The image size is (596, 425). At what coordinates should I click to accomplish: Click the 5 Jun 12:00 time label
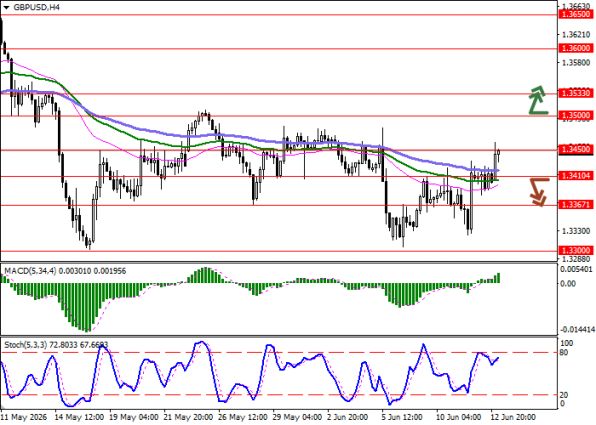point(403,417)
